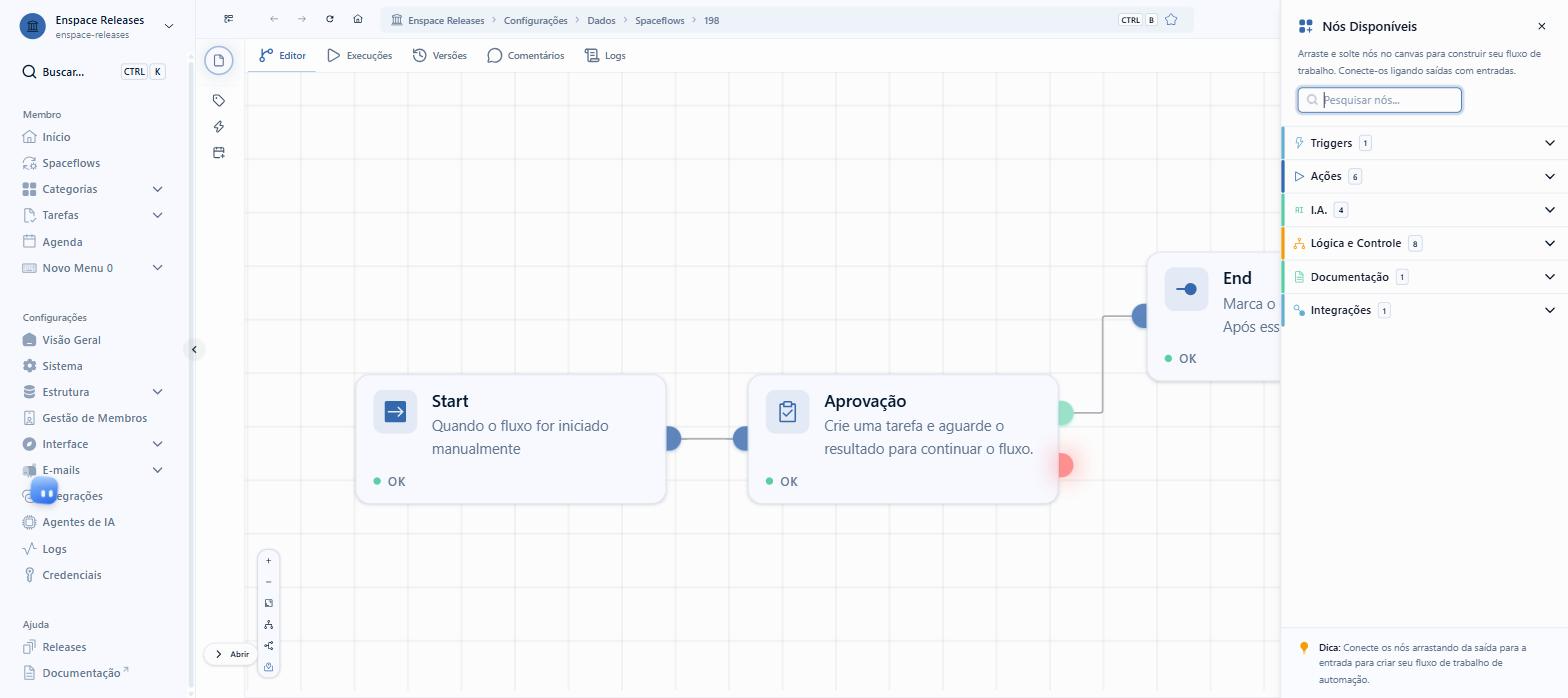The width and height of the screenshot is (1568, 698).
Task: Click the Enspace Releases workspace logo
Action: (33, 26)
